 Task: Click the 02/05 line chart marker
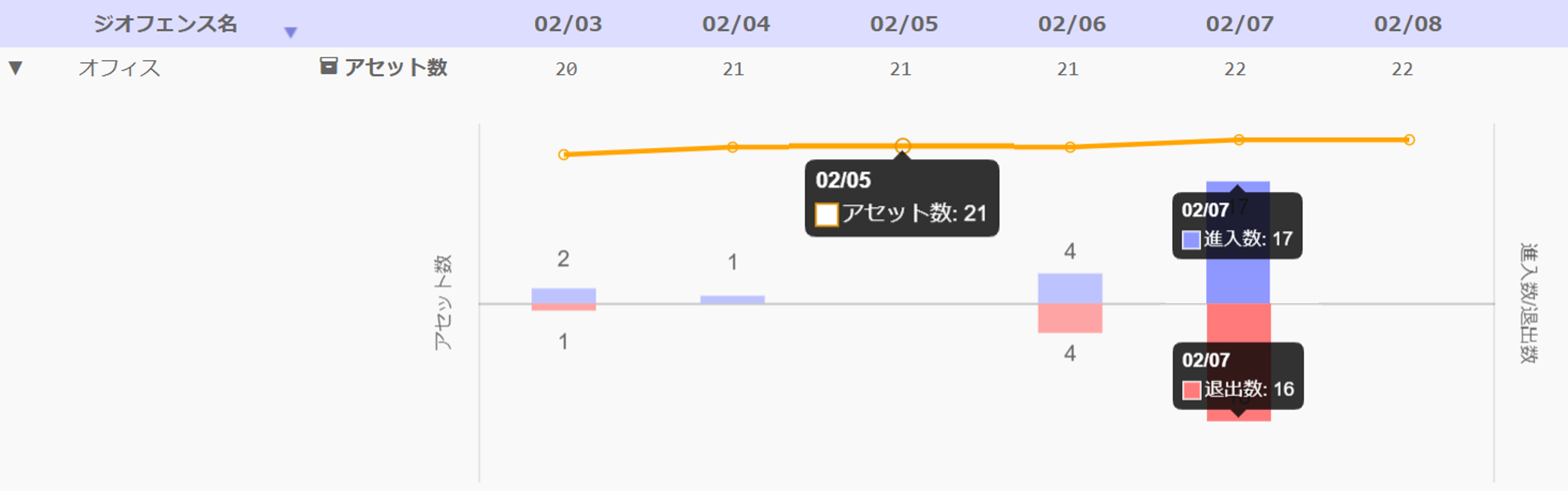(903, 146)
